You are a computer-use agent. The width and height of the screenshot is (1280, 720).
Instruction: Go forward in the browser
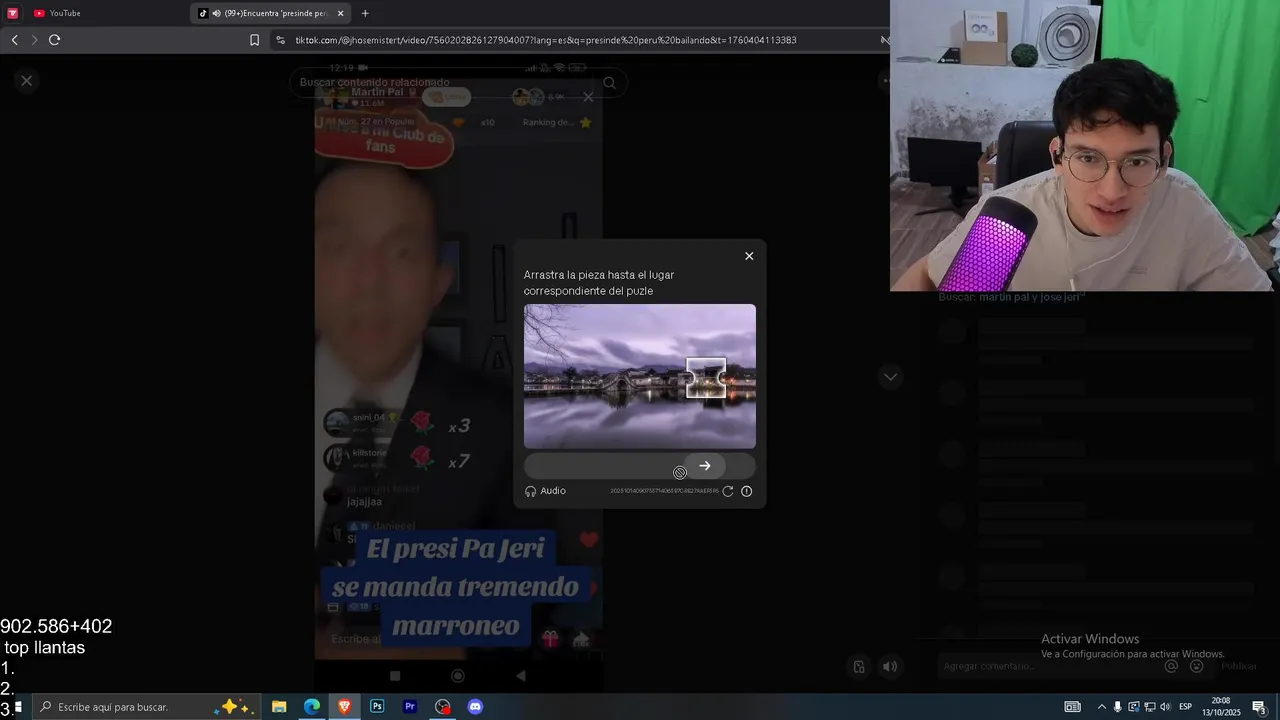pos(34,40)
